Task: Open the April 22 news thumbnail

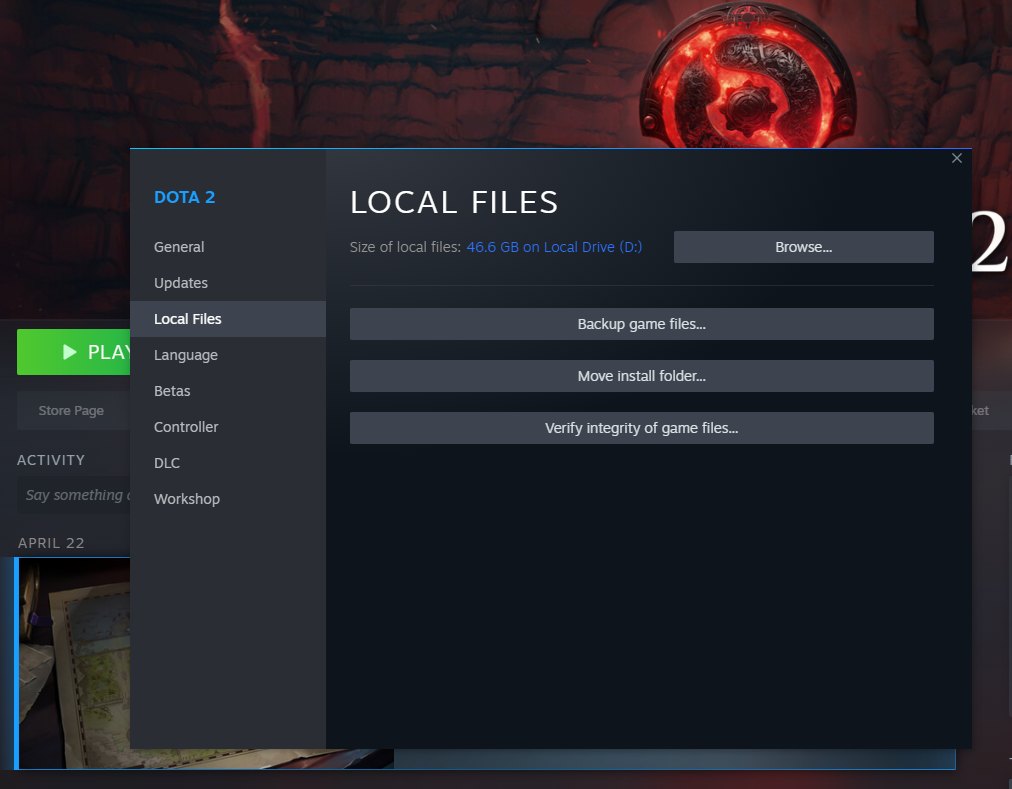Action: pyautogui.click(x=74, y=663)
